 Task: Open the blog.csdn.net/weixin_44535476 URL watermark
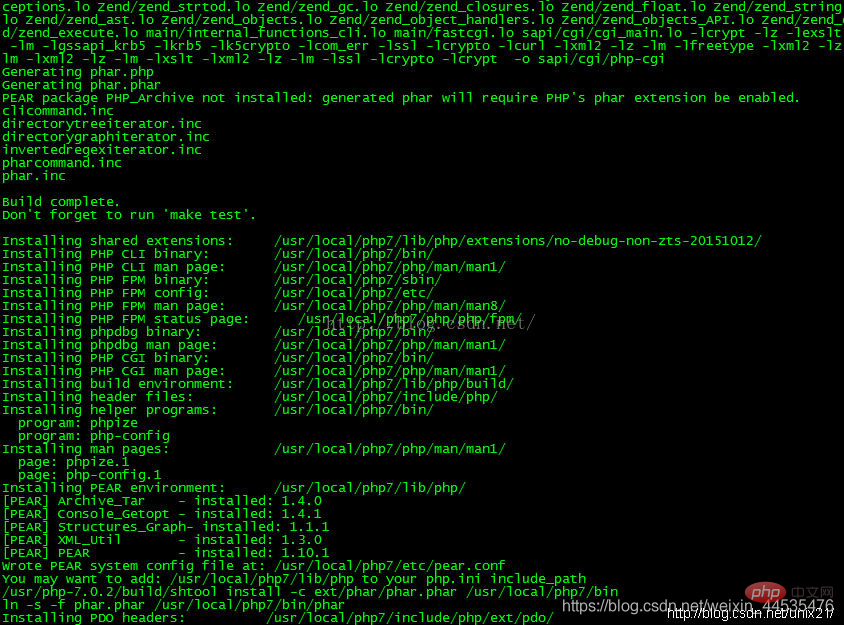pyautogui.click(x=698, y=606)
